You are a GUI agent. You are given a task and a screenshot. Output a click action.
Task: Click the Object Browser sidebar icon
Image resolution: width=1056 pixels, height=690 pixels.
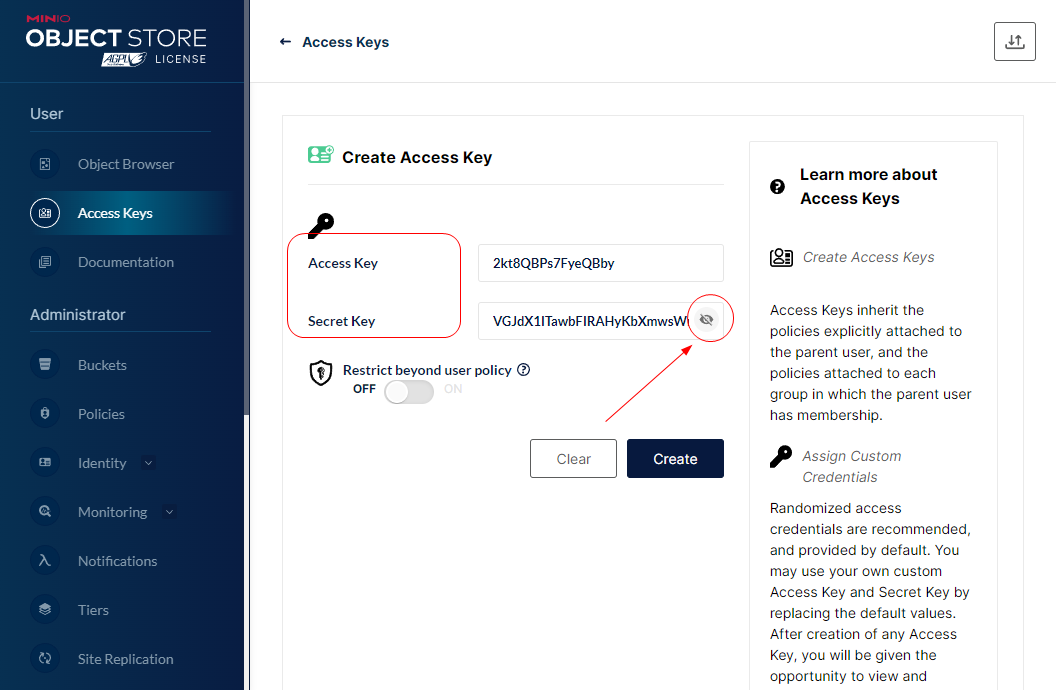(x=45, y=164)
